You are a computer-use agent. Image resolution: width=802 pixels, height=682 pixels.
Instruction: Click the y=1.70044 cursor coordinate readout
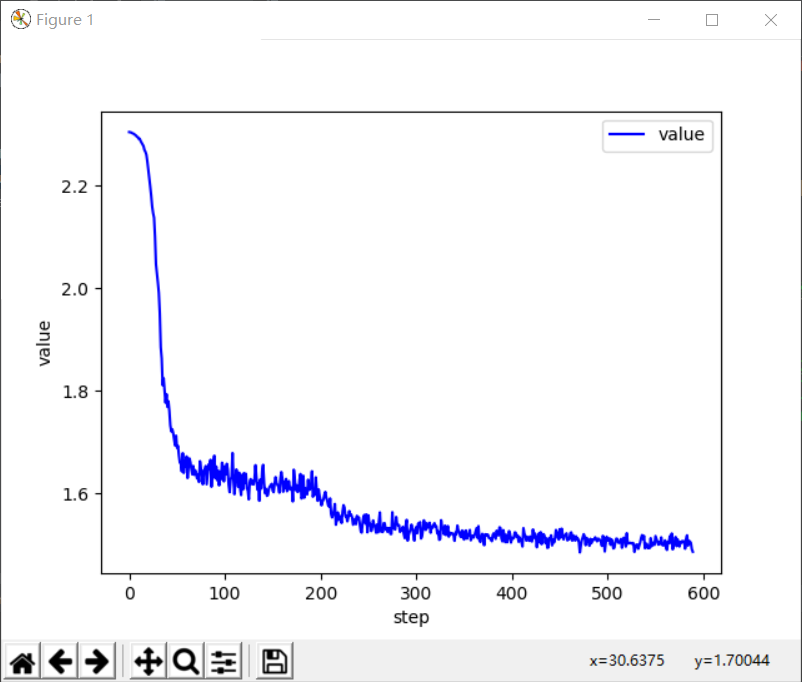click(x=732, y=661)
